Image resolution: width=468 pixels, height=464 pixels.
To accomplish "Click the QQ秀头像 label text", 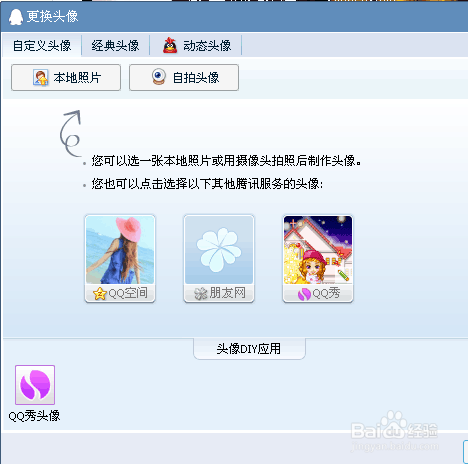I will pos(34,416).
